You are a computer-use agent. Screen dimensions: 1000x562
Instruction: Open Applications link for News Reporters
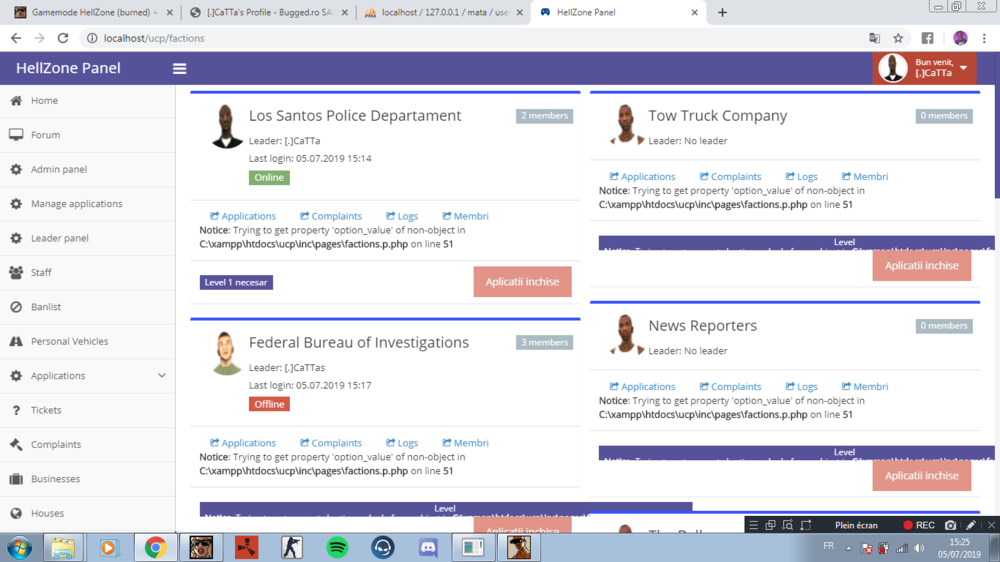[642, 387]
